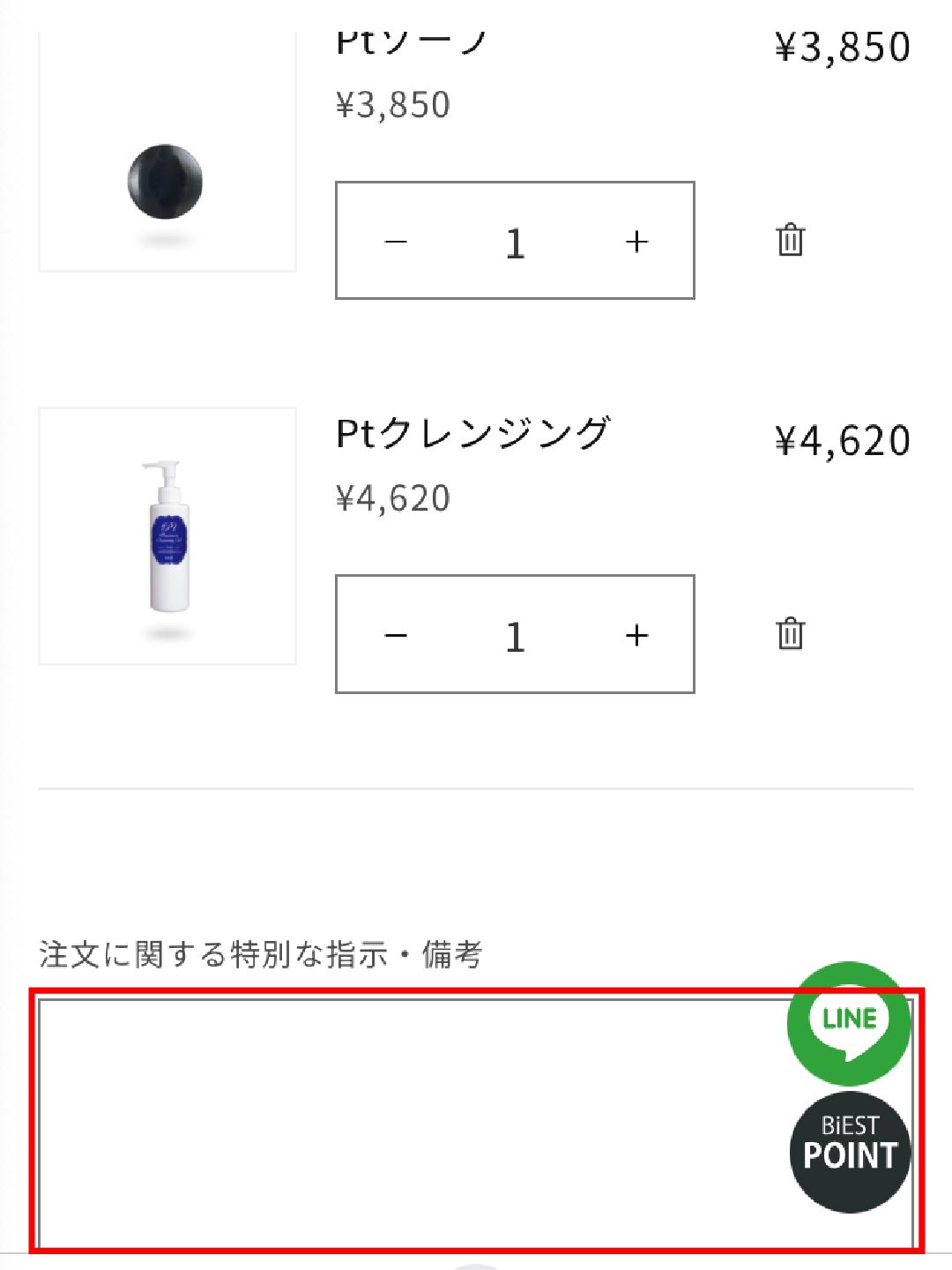Click the Ptクレンジング quantity number field
The width and height of the screenshot is (952, 1270).
(516, 635)
